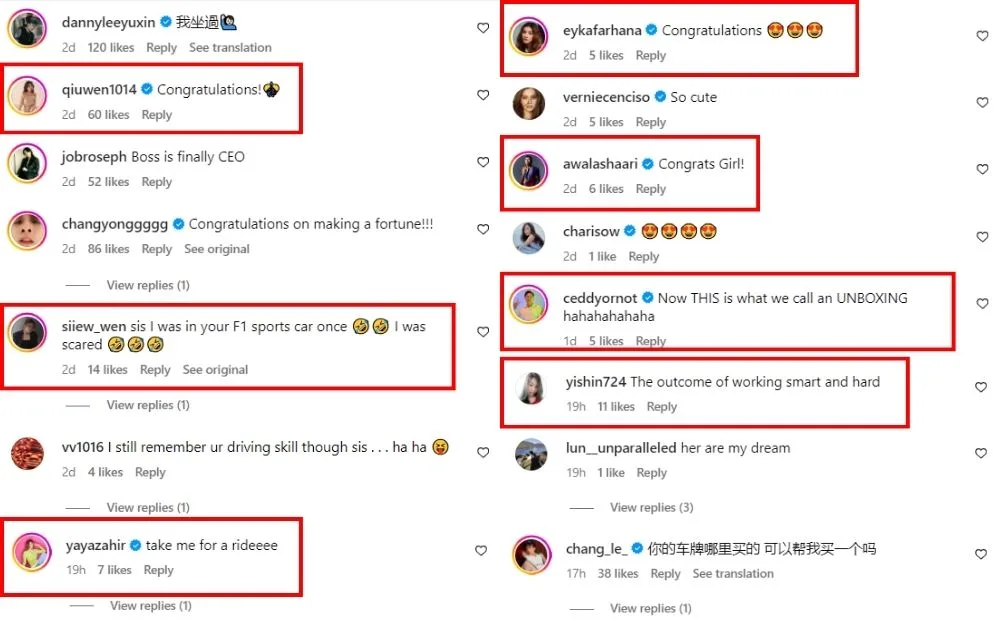Click Reply on charisow's emoji comment

(643, 257)
